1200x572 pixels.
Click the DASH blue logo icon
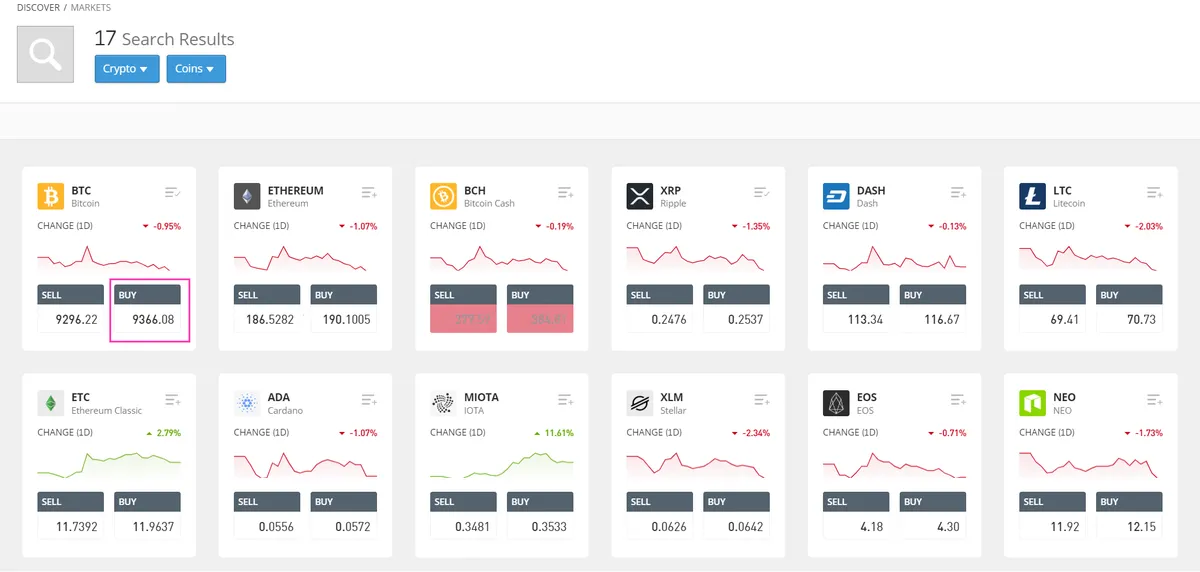[836, 196]
